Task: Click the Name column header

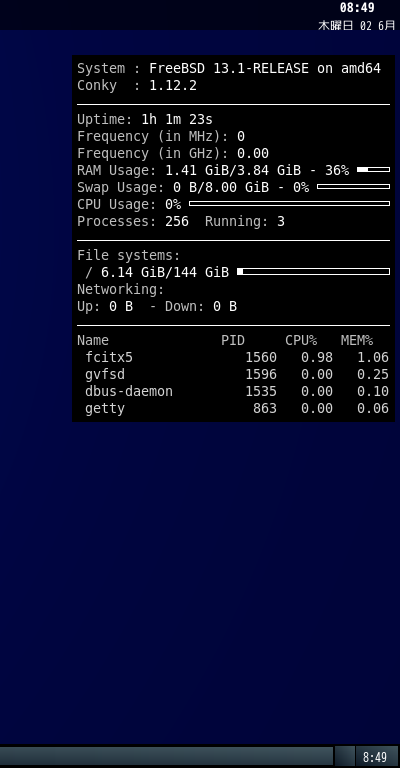Action: click(93, 340)
